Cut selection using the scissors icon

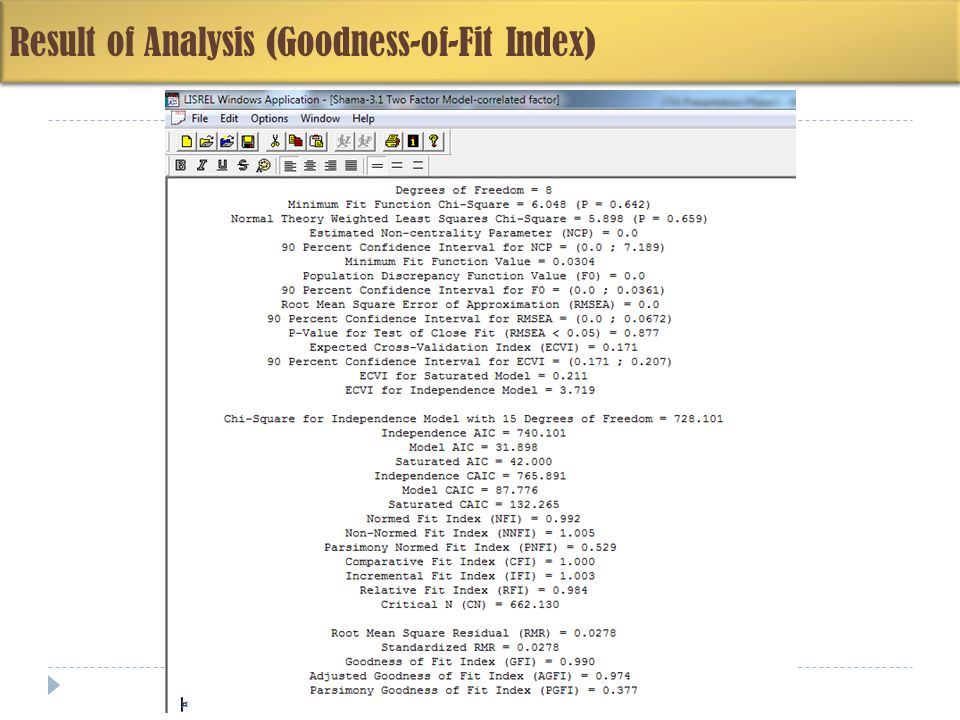click(275, 141)
